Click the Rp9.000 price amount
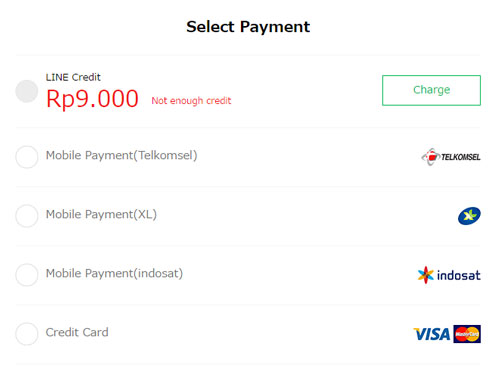 click(x=92, y=99)
